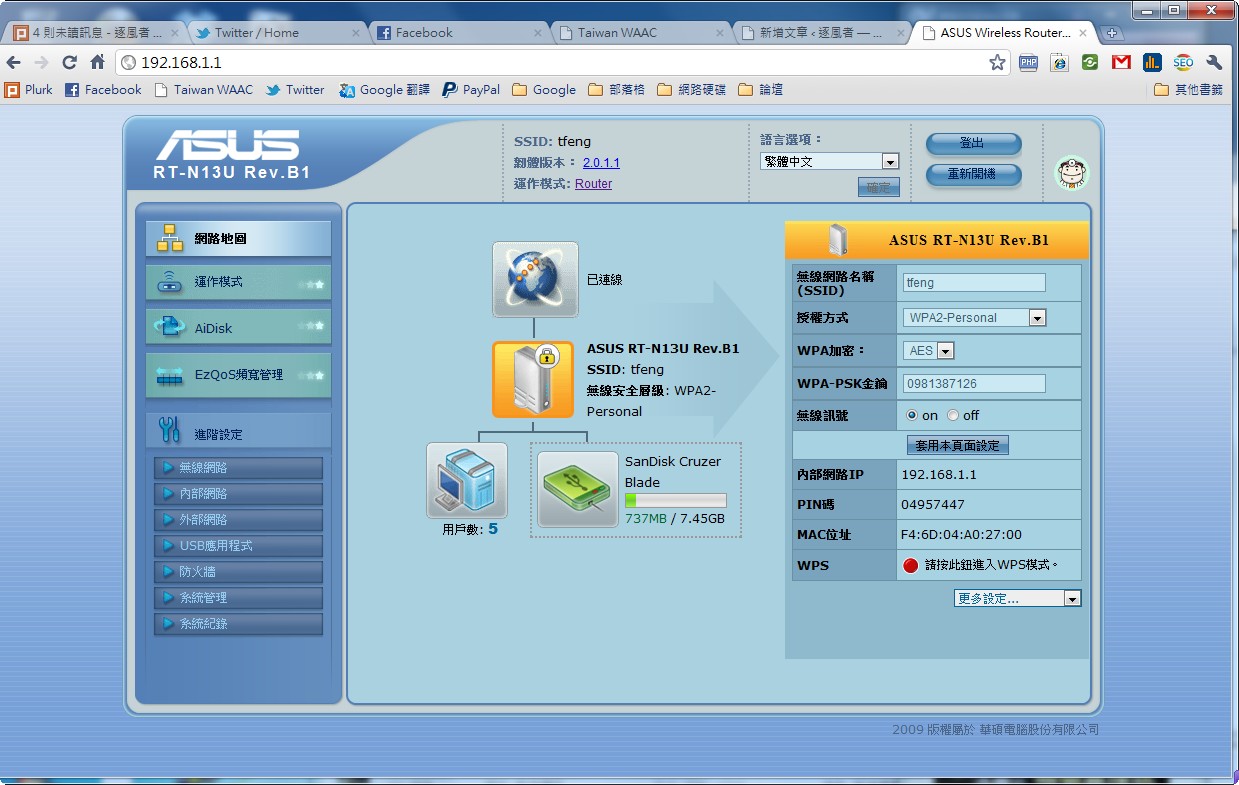This screenshot has width=1239, height=785.
Task: Open the WPA2-Personal authentication dropdown
Action: tap(975, 318)
